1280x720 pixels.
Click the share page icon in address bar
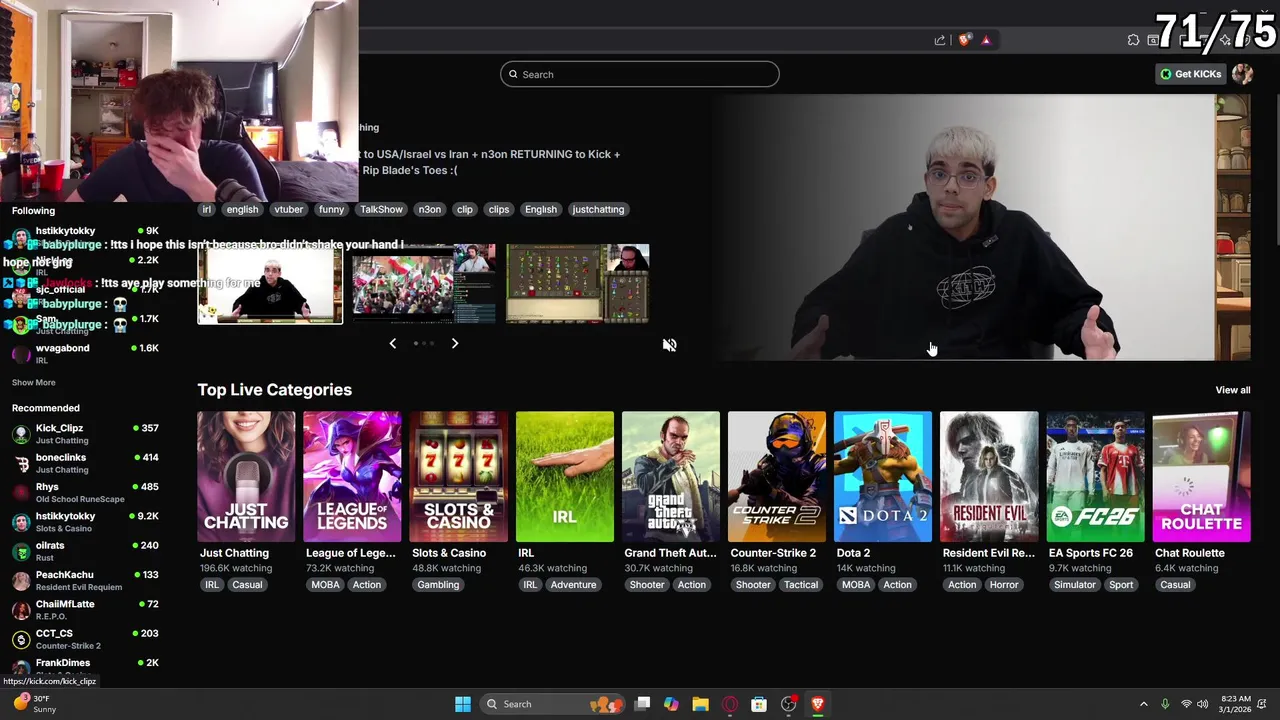point(940,40)
